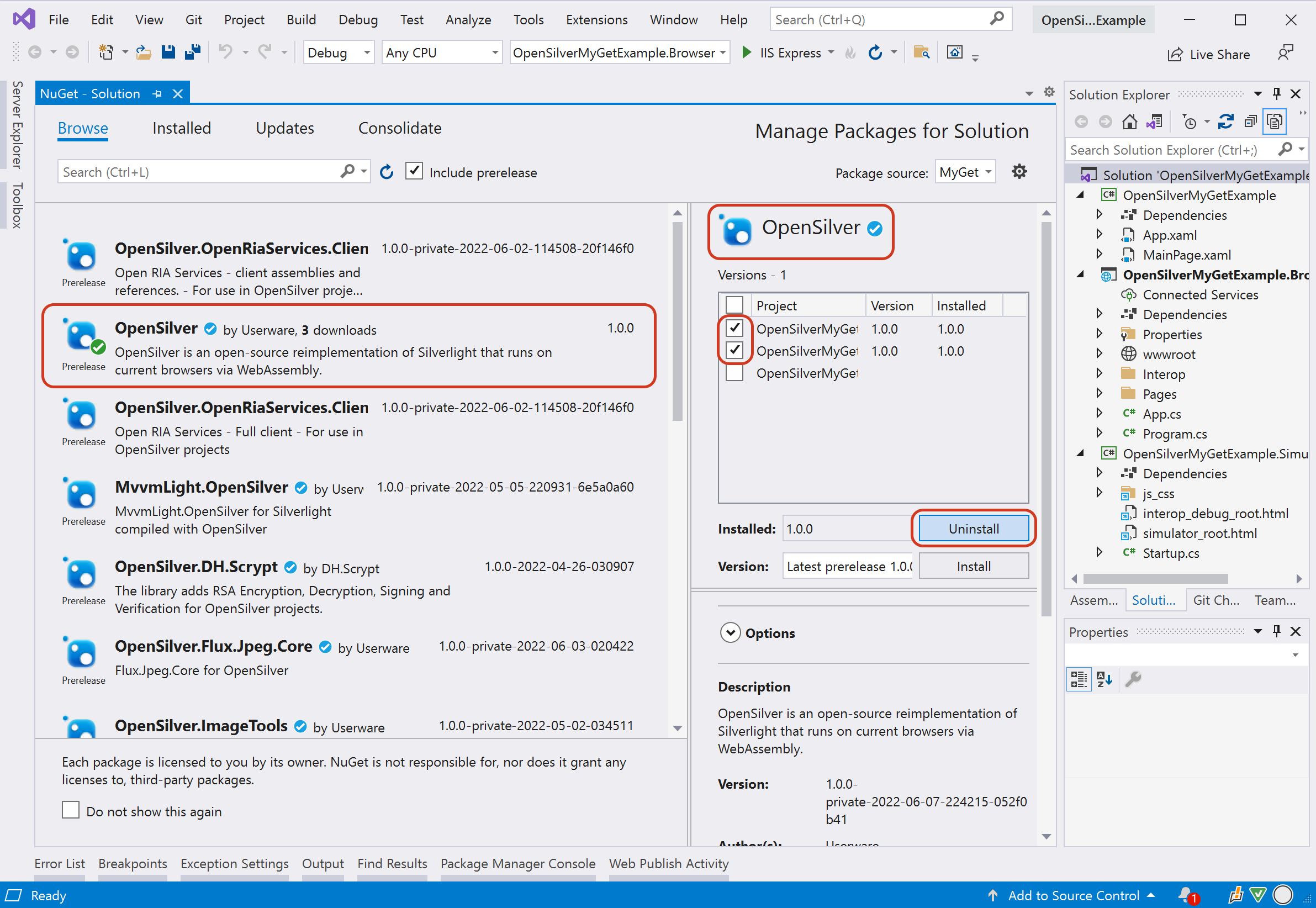
Task: Click the package list vertical scrollbar
Action: pyautogui.click(x=677, y=321)
